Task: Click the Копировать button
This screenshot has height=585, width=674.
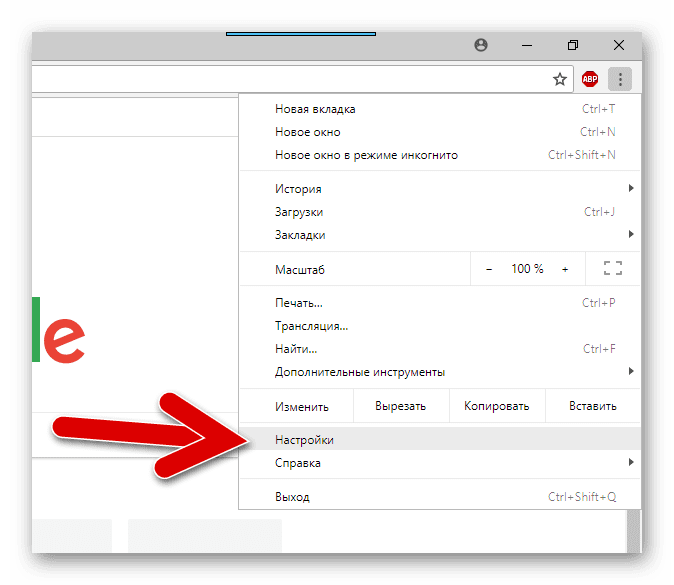Action: [x=497, y=406]
